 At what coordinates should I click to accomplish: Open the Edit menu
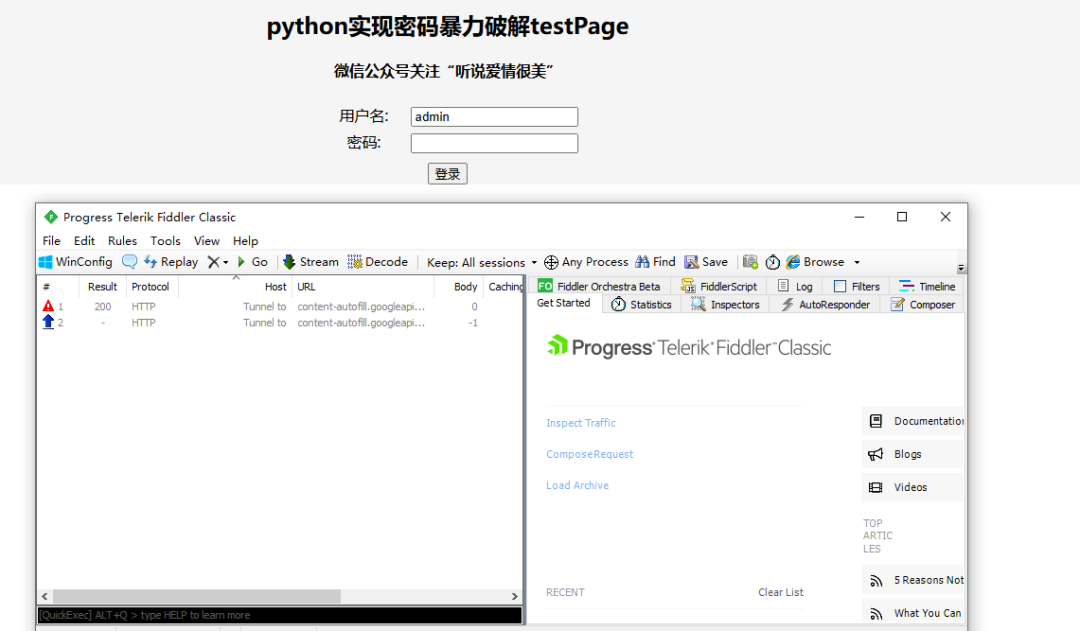(x=84, y=240)
